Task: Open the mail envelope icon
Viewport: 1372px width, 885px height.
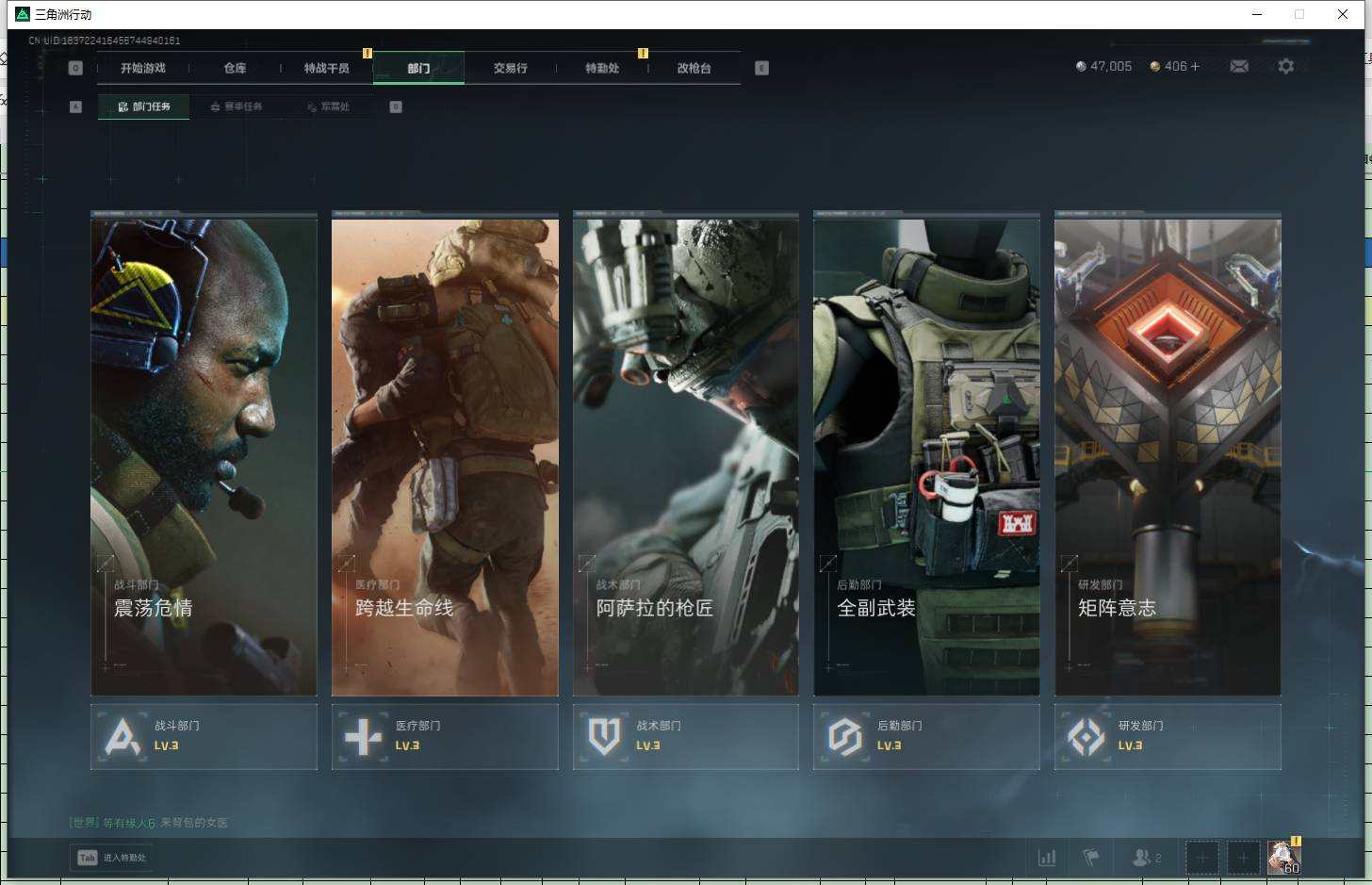Action: coord(1239,67)
